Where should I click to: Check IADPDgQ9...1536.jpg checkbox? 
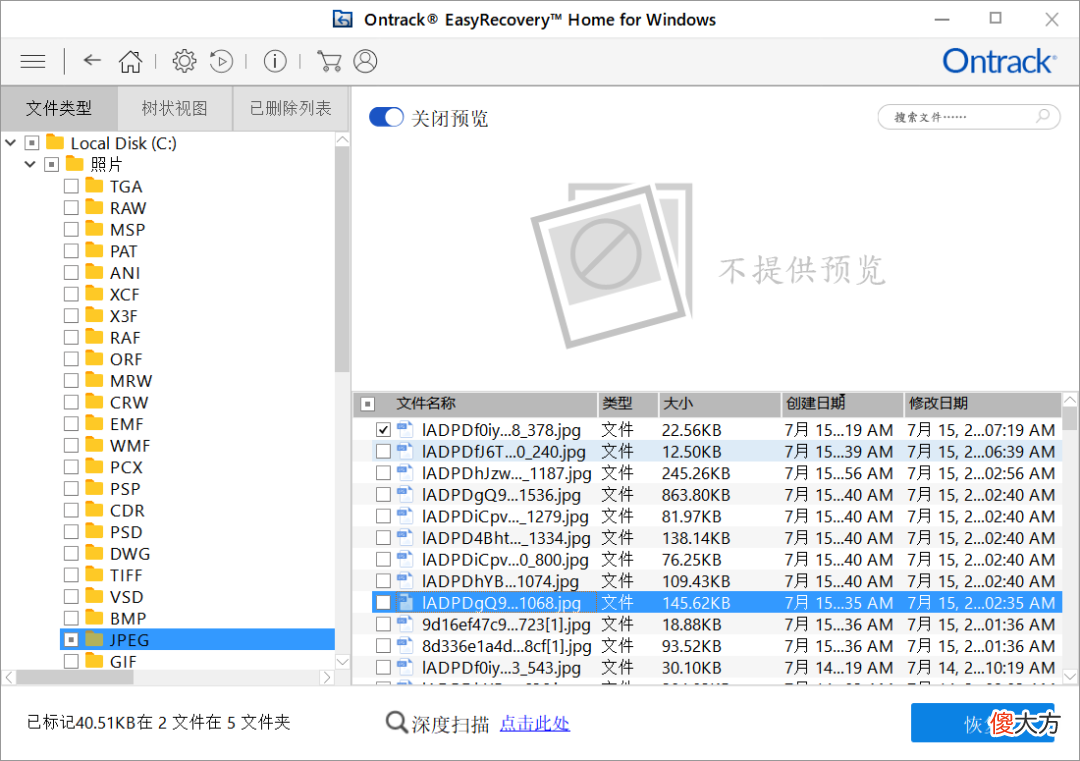click(x=384, y=494)
